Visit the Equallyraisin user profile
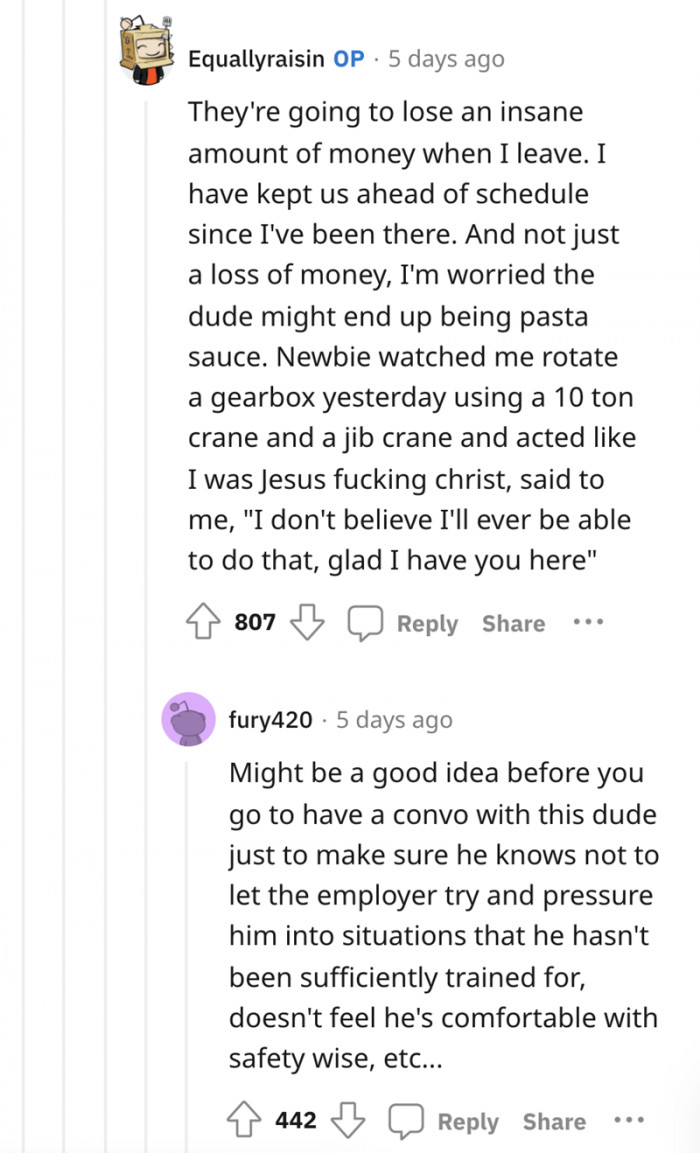 256,59
